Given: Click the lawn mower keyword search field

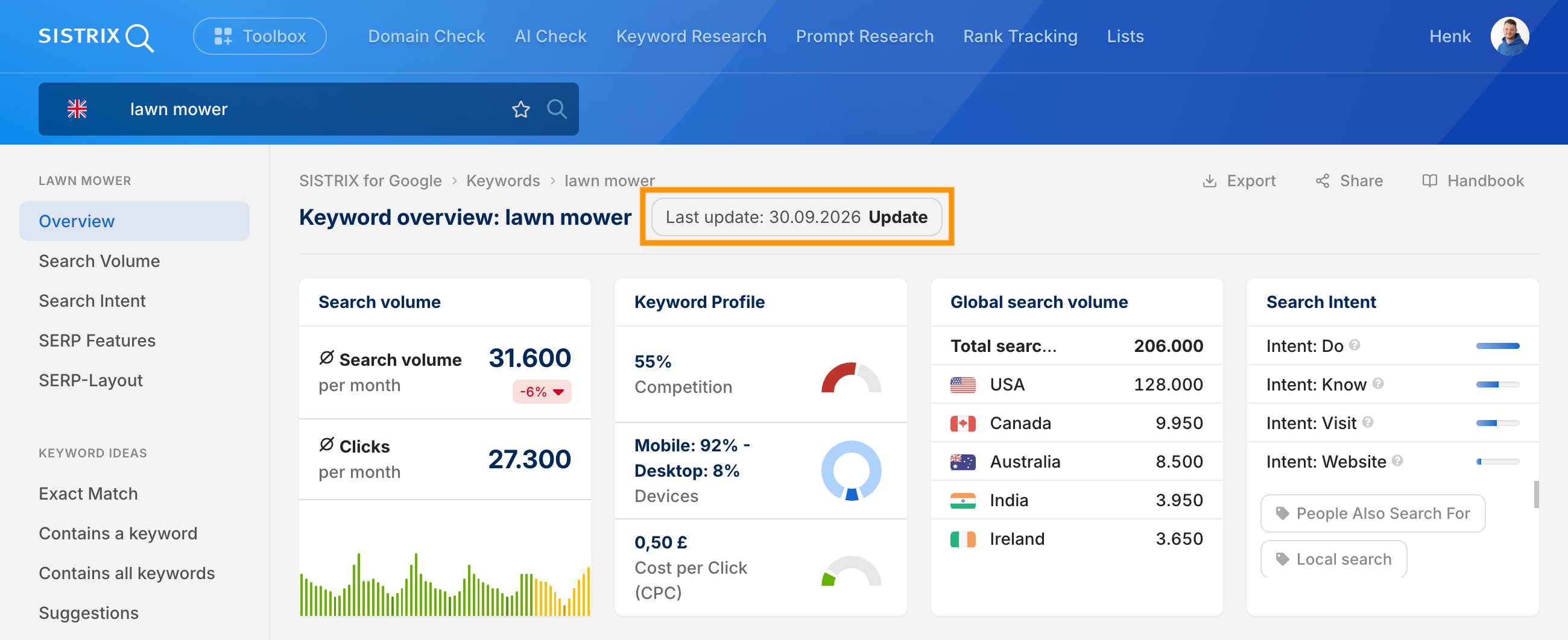Looking at the screenshot, I should [x=308, y=109].
